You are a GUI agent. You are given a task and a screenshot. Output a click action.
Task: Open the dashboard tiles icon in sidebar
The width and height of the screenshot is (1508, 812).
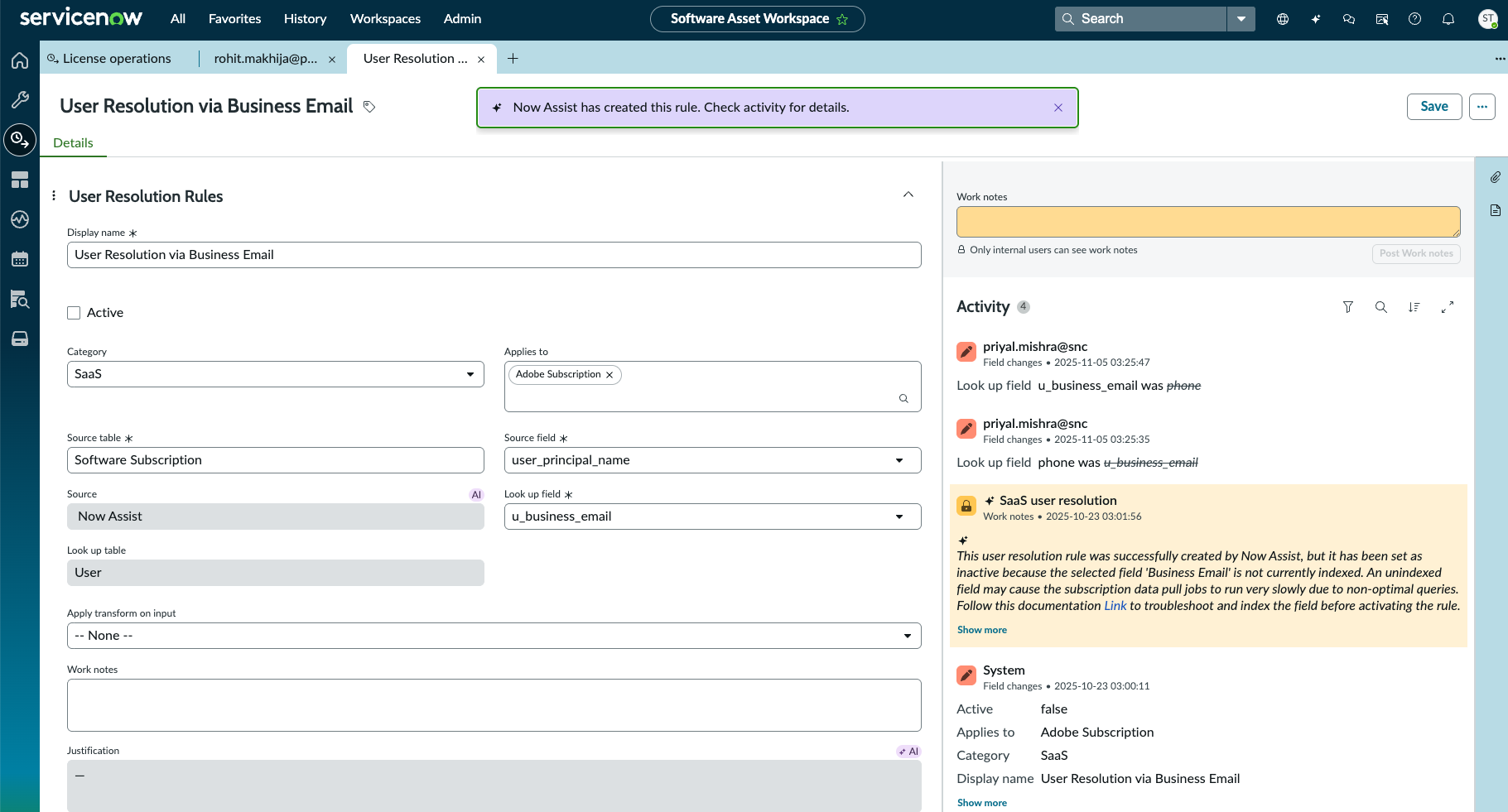click(x=20, y=180)
